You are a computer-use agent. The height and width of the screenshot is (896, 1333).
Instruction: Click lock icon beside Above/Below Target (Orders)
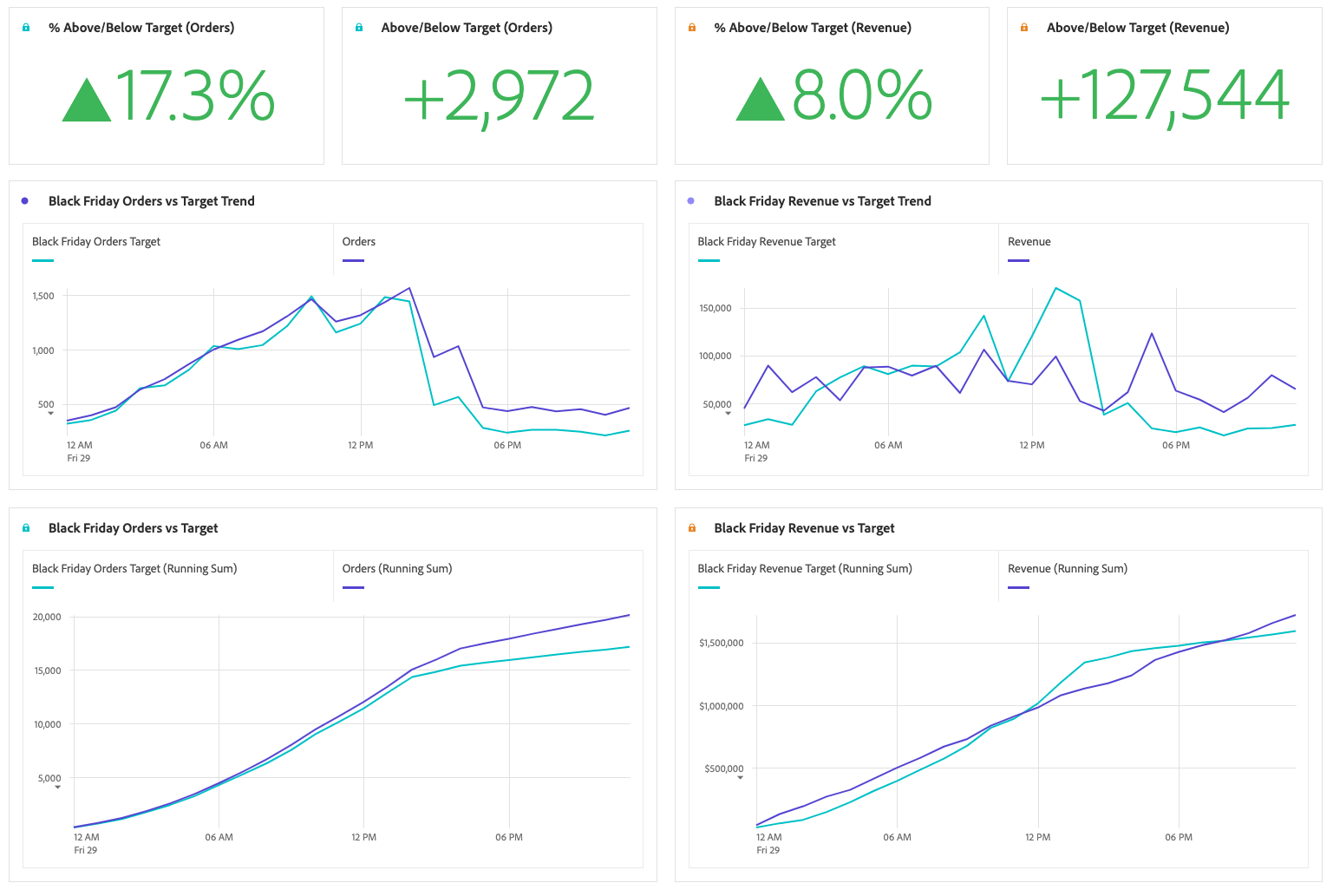[359, 28]
